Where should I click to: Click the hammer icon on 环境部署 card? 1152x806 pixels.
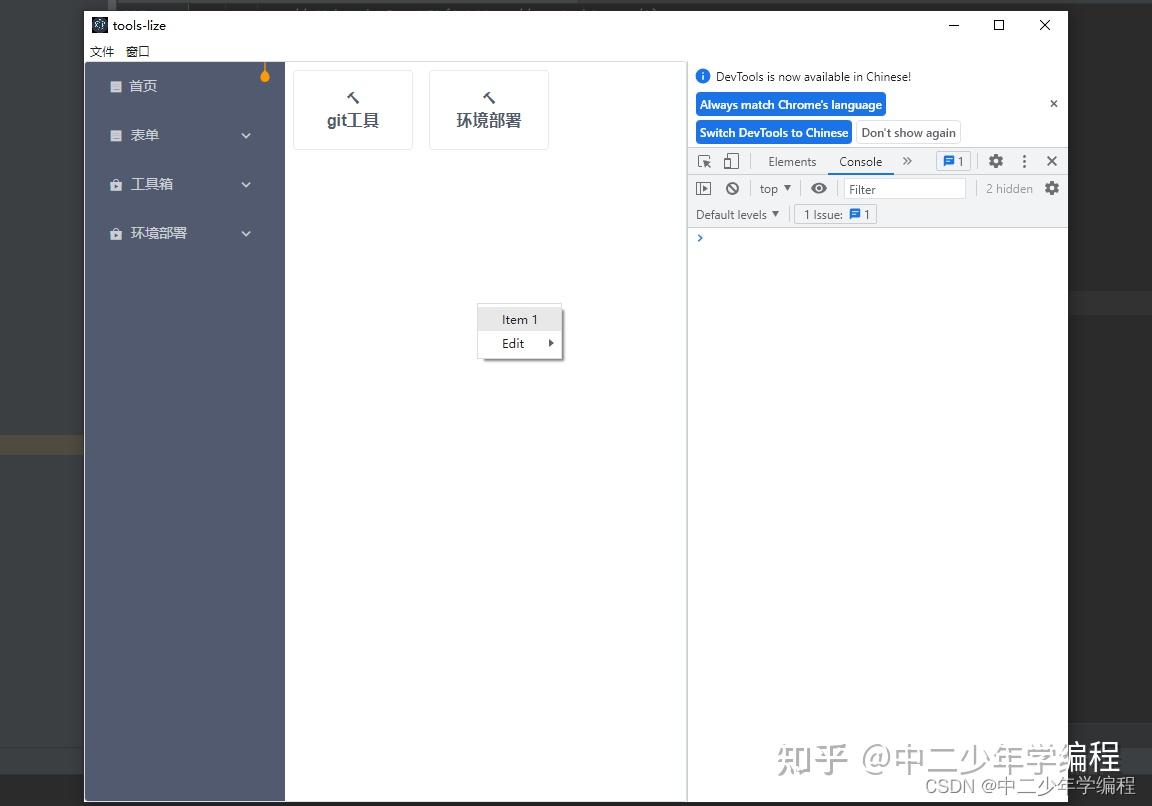point(489,97)
